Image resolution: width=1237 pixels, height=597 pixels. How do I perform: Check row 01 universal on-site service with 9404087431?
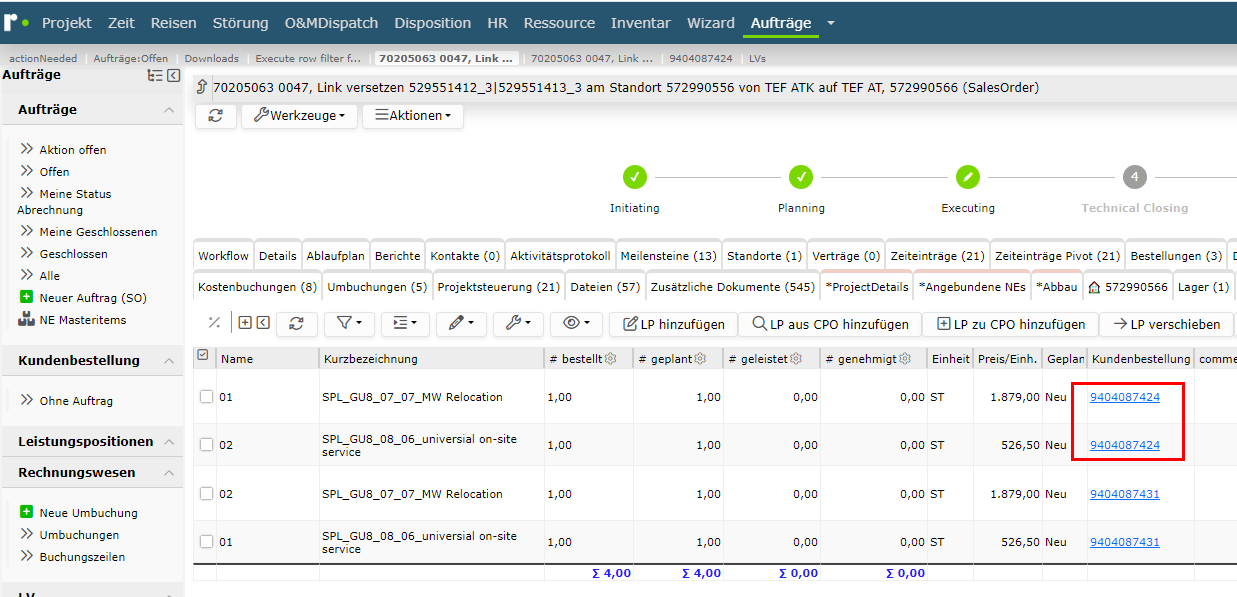coord(206,541)
